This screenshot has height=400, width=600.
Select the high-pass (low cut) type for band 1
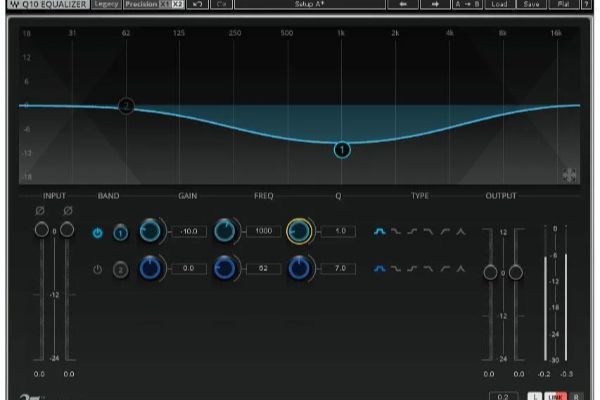pos(445,232)
